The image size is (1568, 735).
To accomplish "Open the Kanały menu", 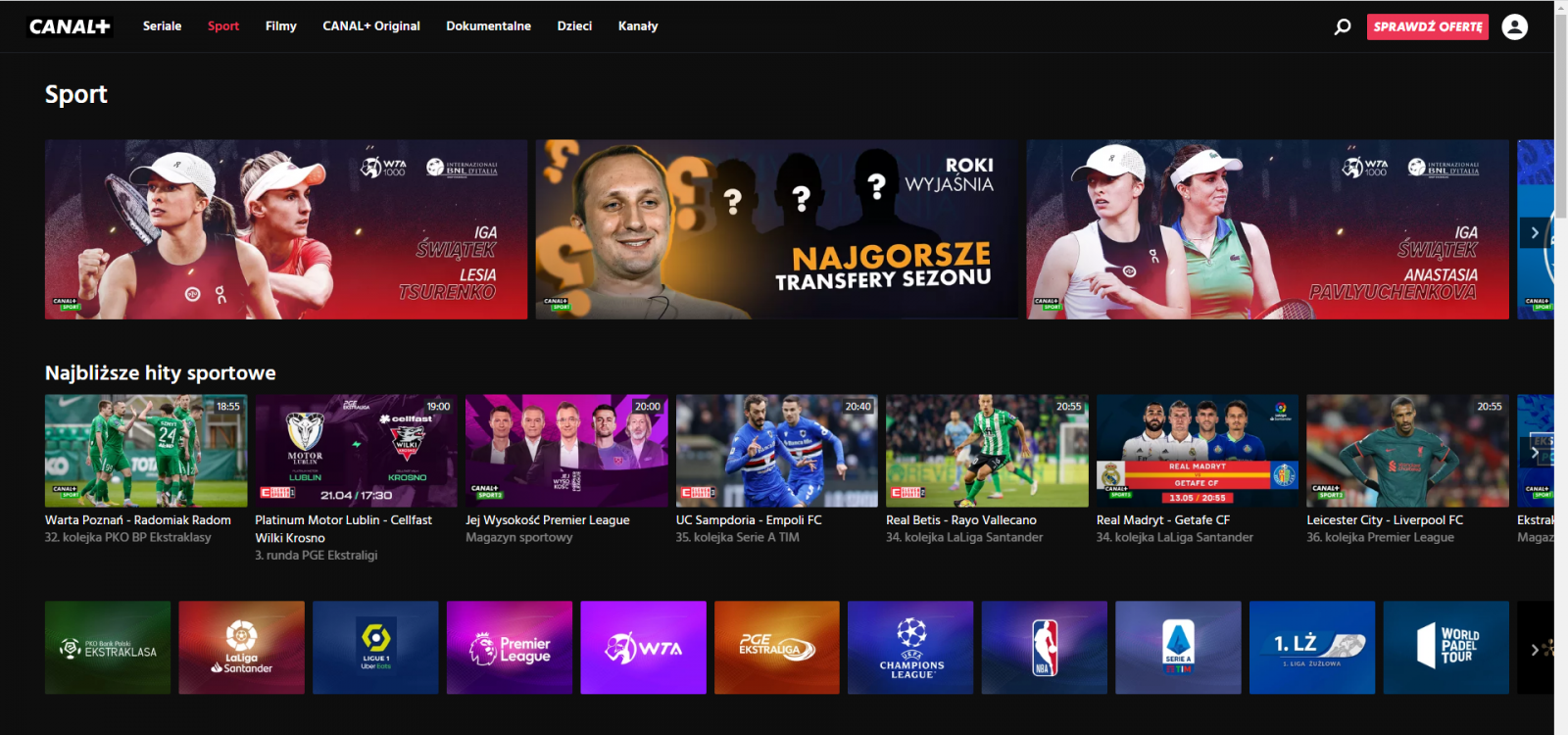I will [x=638, y=26].
